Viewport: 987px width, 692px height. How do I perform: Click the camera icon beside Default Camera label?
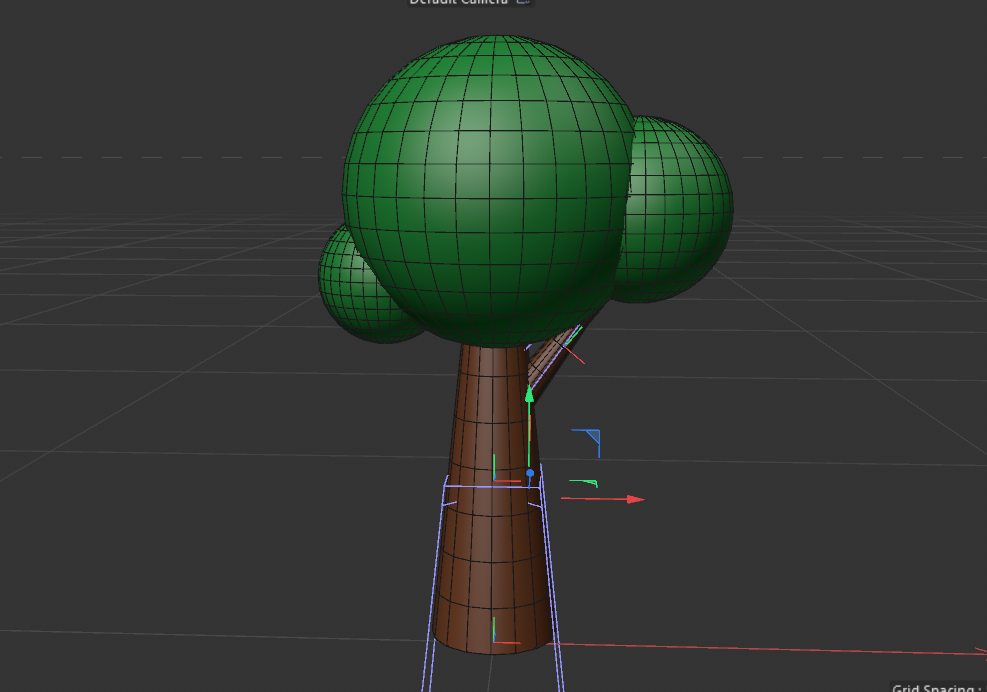[x=522, y=2]
